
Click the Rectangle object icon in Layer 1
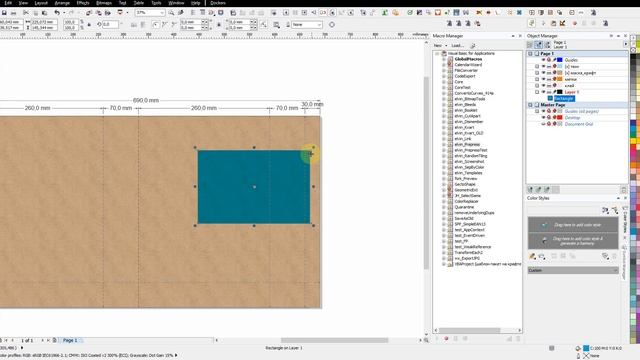[x=550, y=98]
